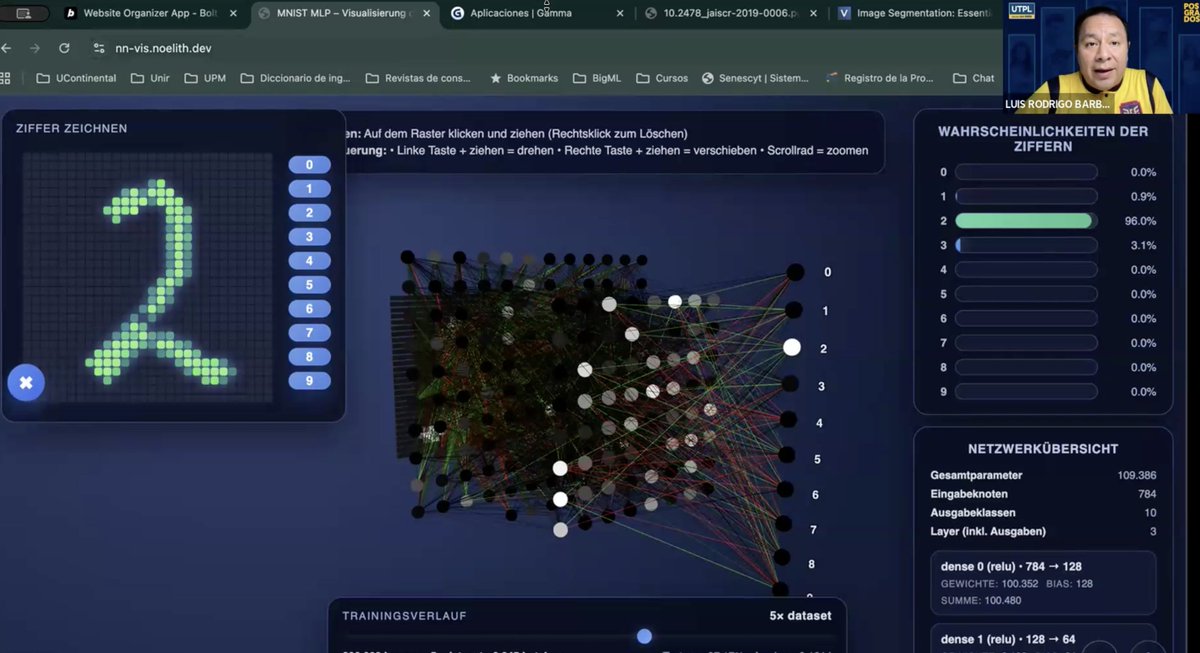This screenshot has width=1200, height=653.
Task: Expand the Netzwerkübersicht panel header
Action: point(1043,448)
